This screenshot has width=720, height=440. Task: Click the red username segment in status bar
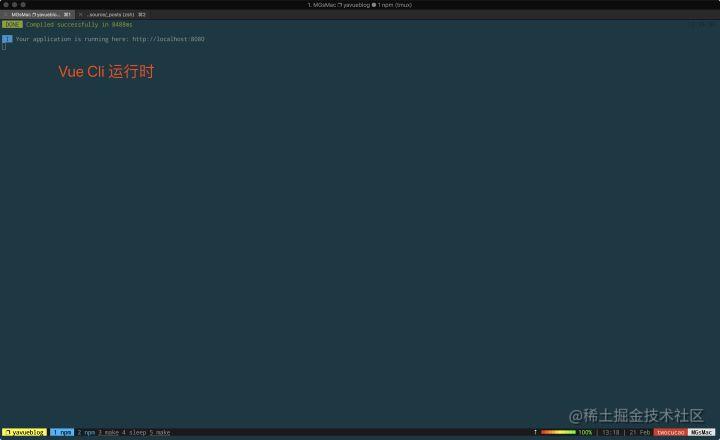670,432
